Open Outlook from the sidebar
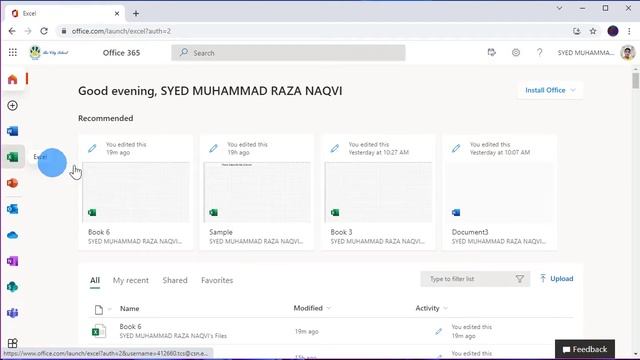The height and width of the screenshot is (360, 640). click(x=13, y=209)
